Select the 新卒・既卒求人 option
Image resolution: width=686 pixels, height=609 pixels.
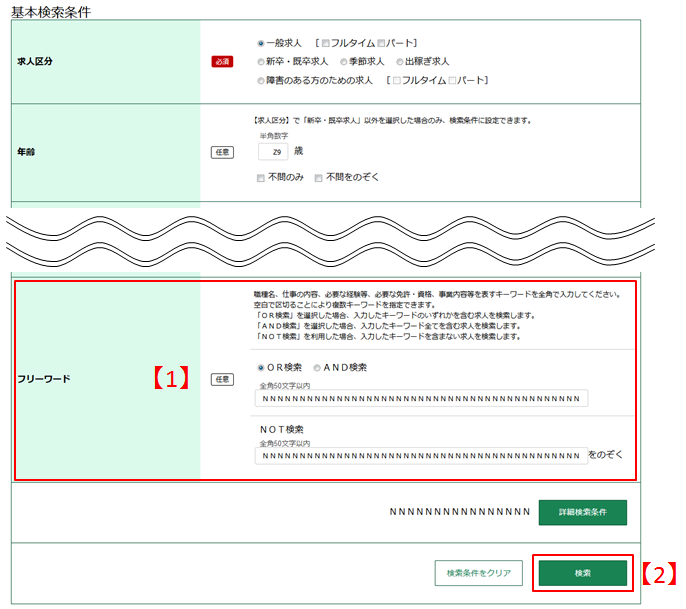[x=261, y=62]
